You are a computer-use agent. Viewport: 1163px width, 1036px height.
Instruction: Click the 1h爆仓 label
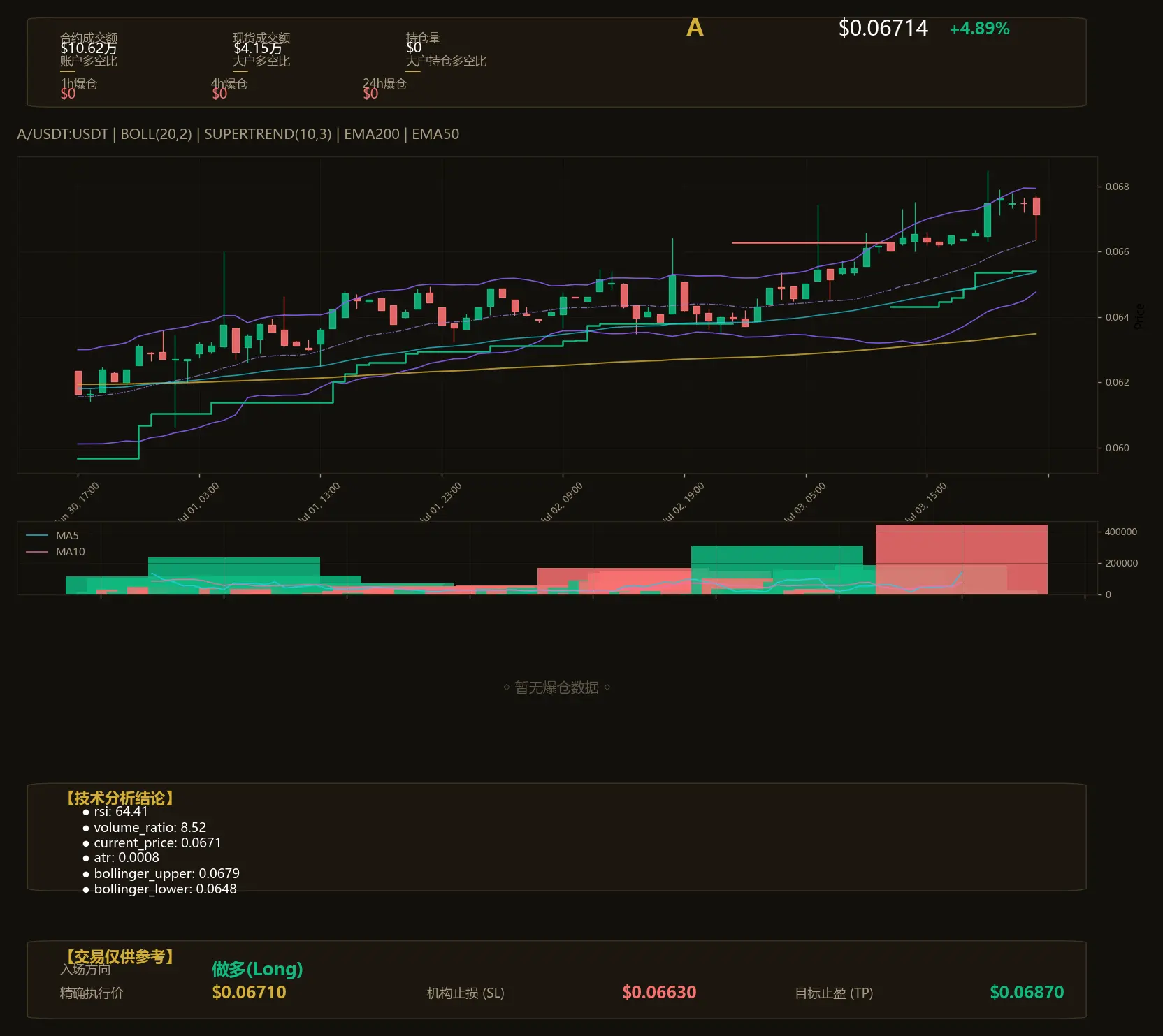pos(79,84)
